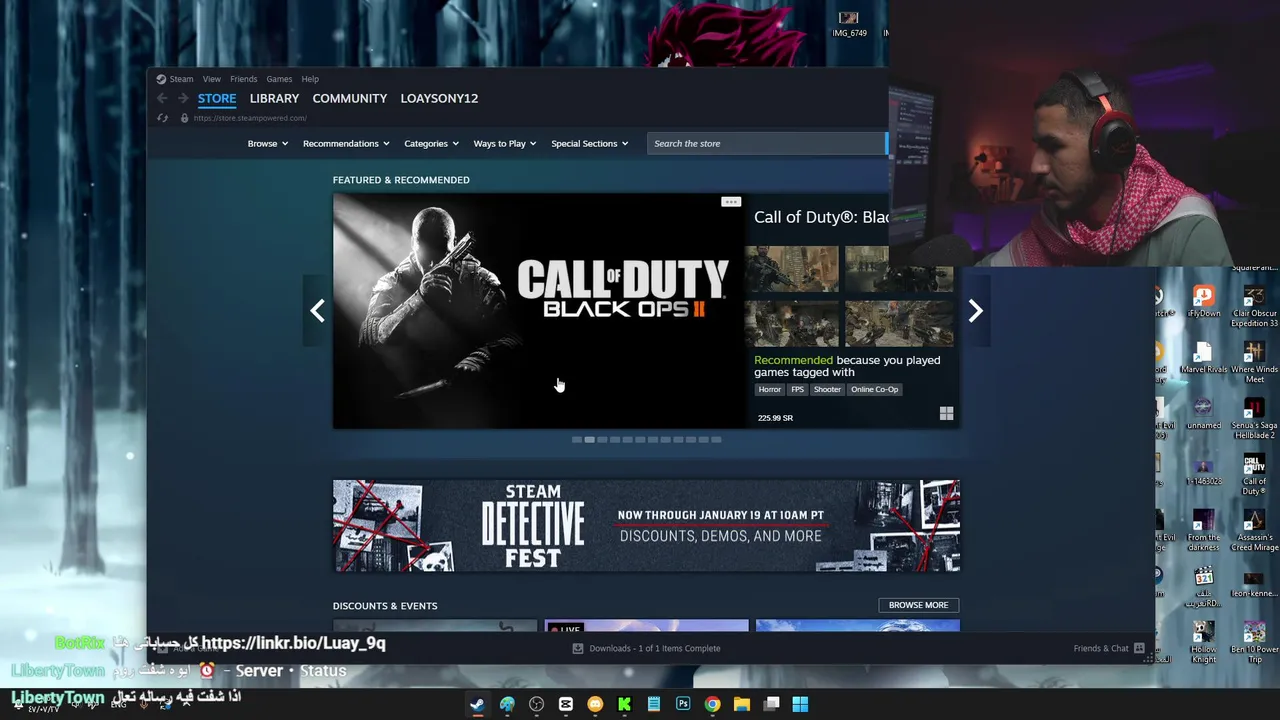Click in the Search the store field
1280x720 pixels.
tap(767, 143)
